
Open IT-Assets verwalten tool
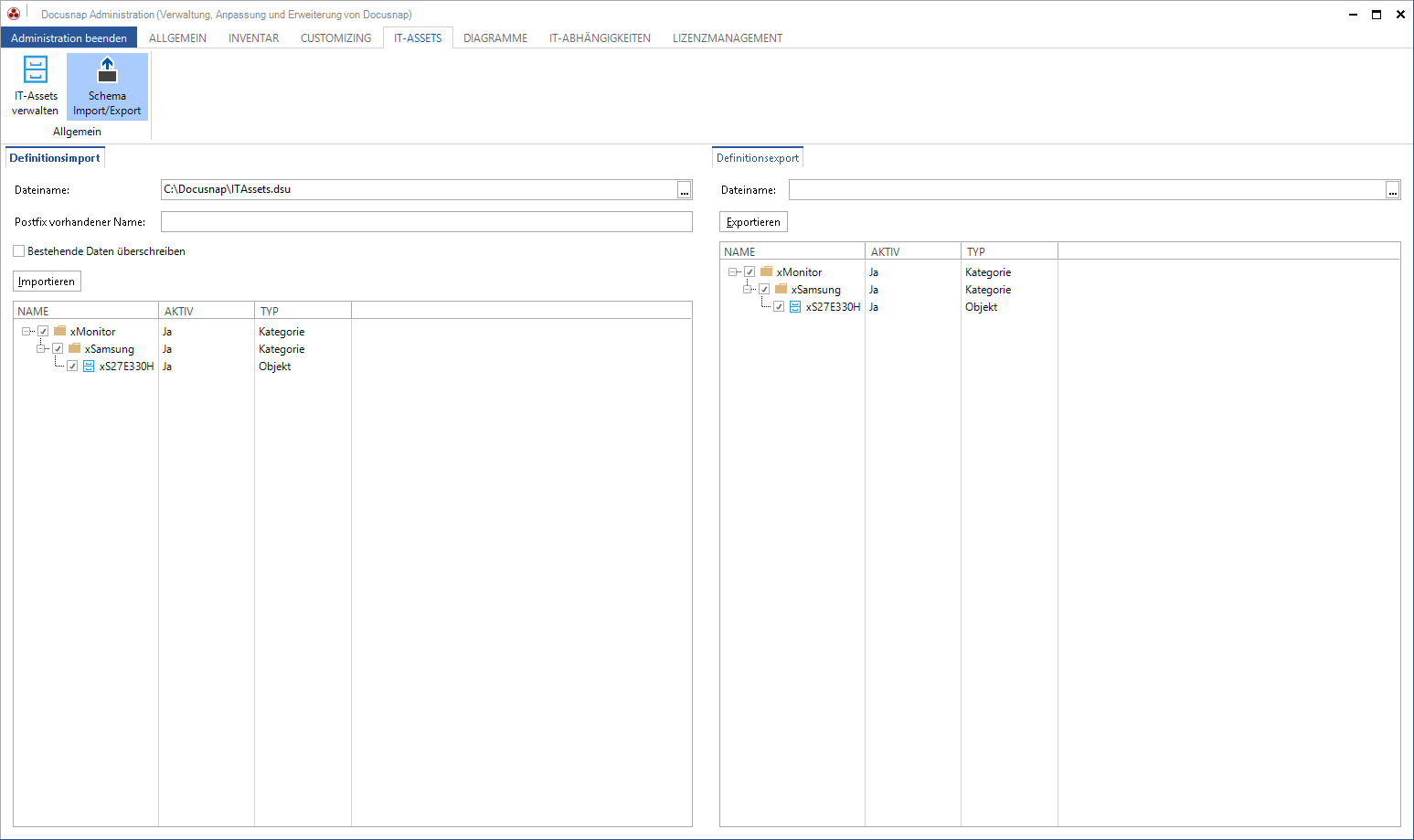coord(35,86)
